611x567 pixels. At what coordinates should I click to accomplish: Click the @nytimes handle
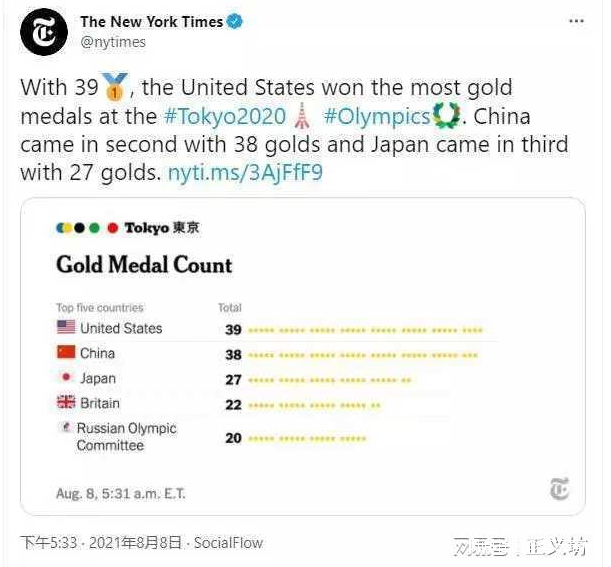click(x=113, y=42)
